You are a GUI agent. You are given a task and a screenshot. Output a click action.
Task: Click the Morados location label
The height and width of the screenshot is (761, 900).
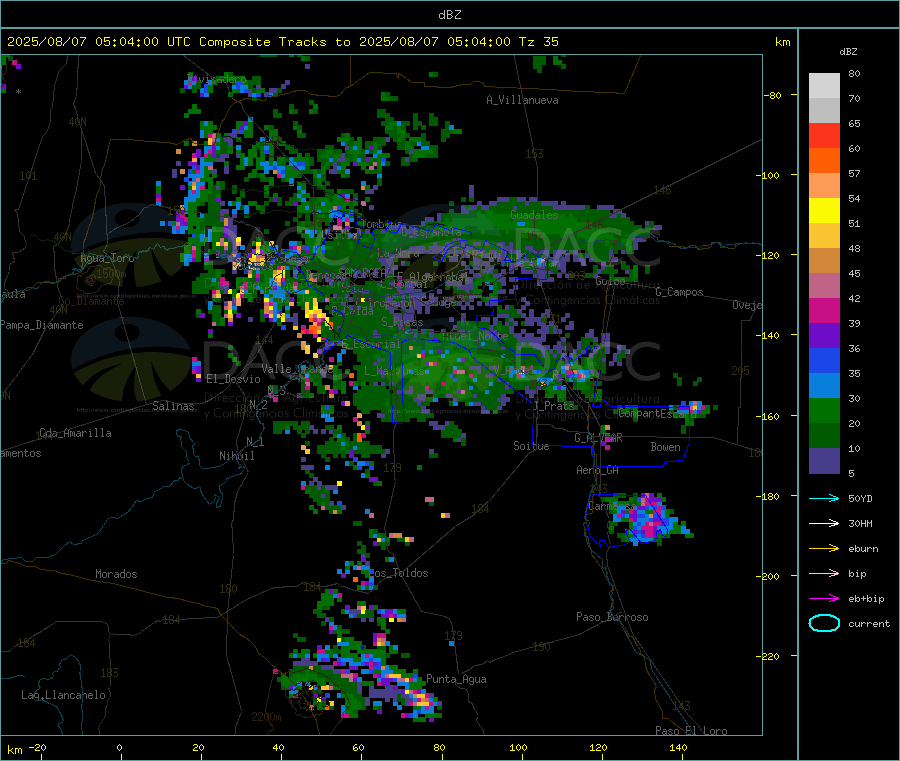116,574
